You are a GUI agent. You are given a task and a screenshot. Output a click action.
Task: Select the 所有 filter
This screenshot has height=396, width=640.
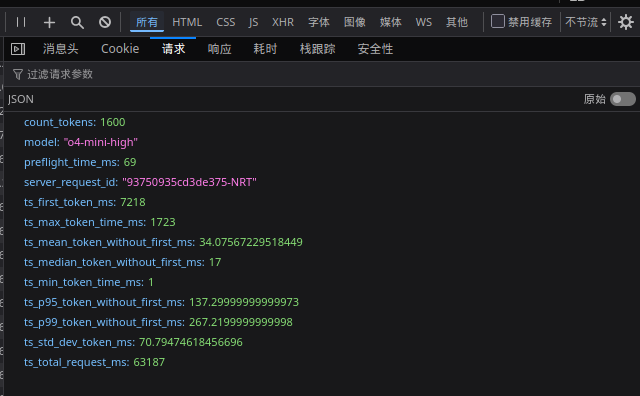tap(147, 22)
